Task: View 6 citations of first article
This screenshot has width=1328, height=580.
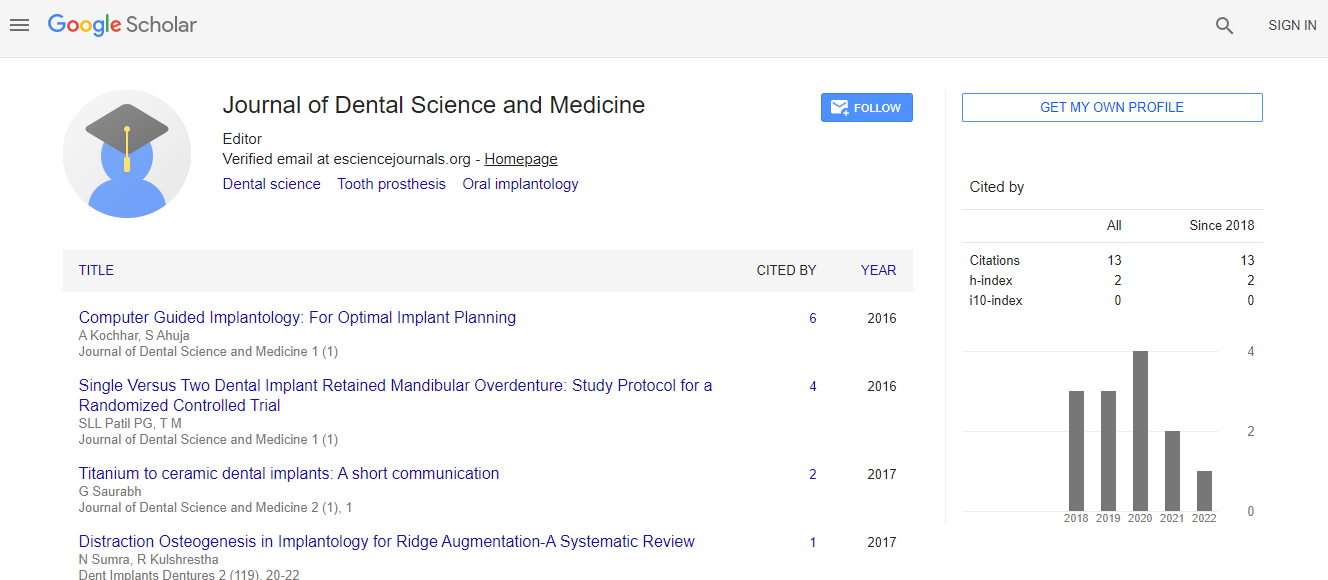Action: coord(813,319)
